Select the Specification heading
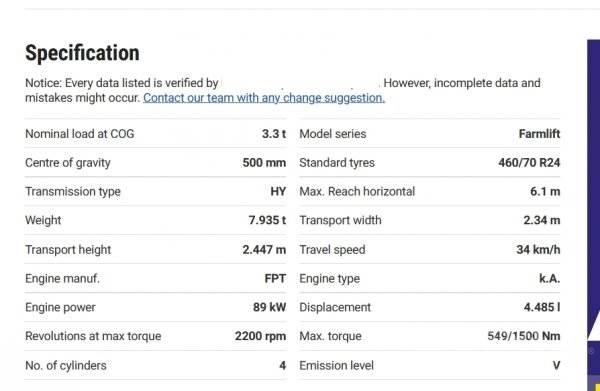The height and width of the screenshot is (391, 600). 82,53
